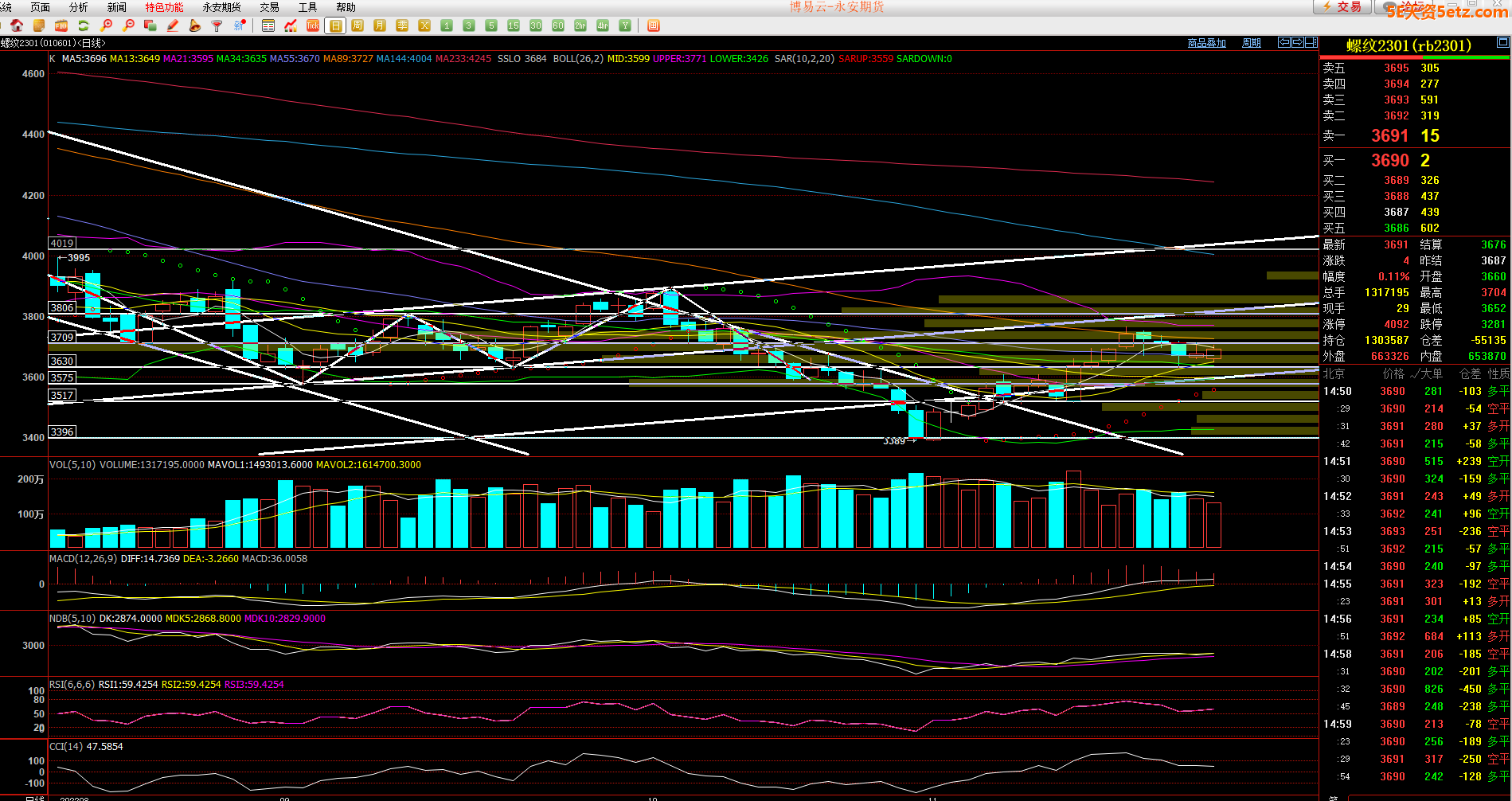The image size is (1512, 801).
Task: Zoom in chart with plus magnifier
Action: tap(106, 25)
